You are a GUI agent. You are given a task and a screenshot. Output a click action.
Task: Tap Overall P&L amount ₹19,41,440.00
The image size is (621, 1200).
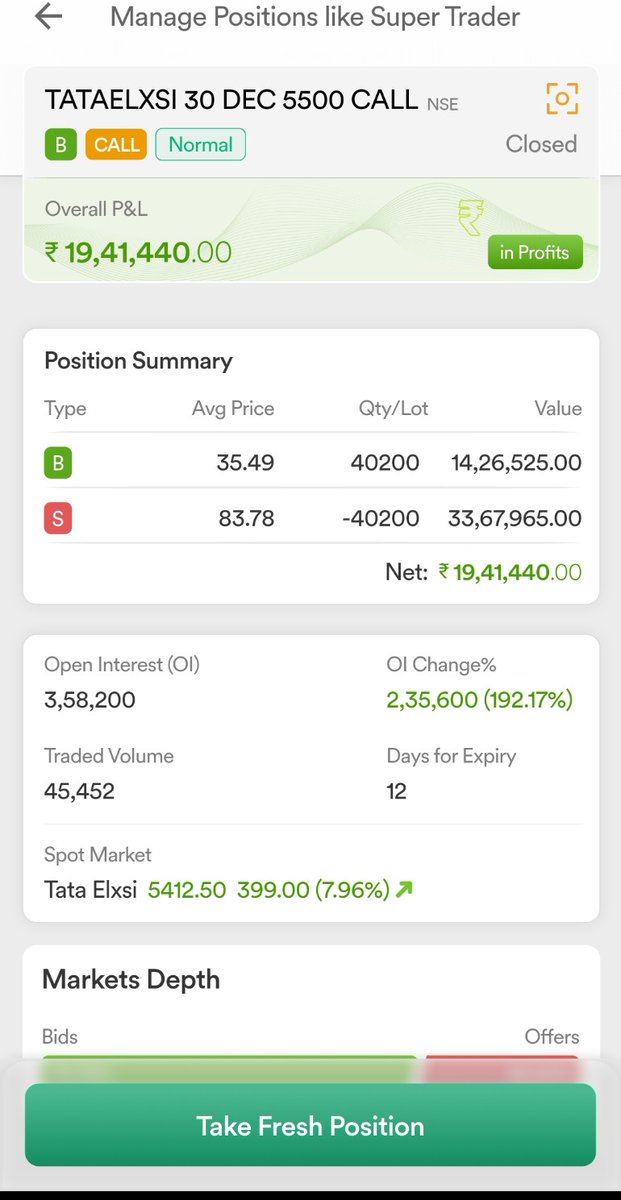[138, 252]
